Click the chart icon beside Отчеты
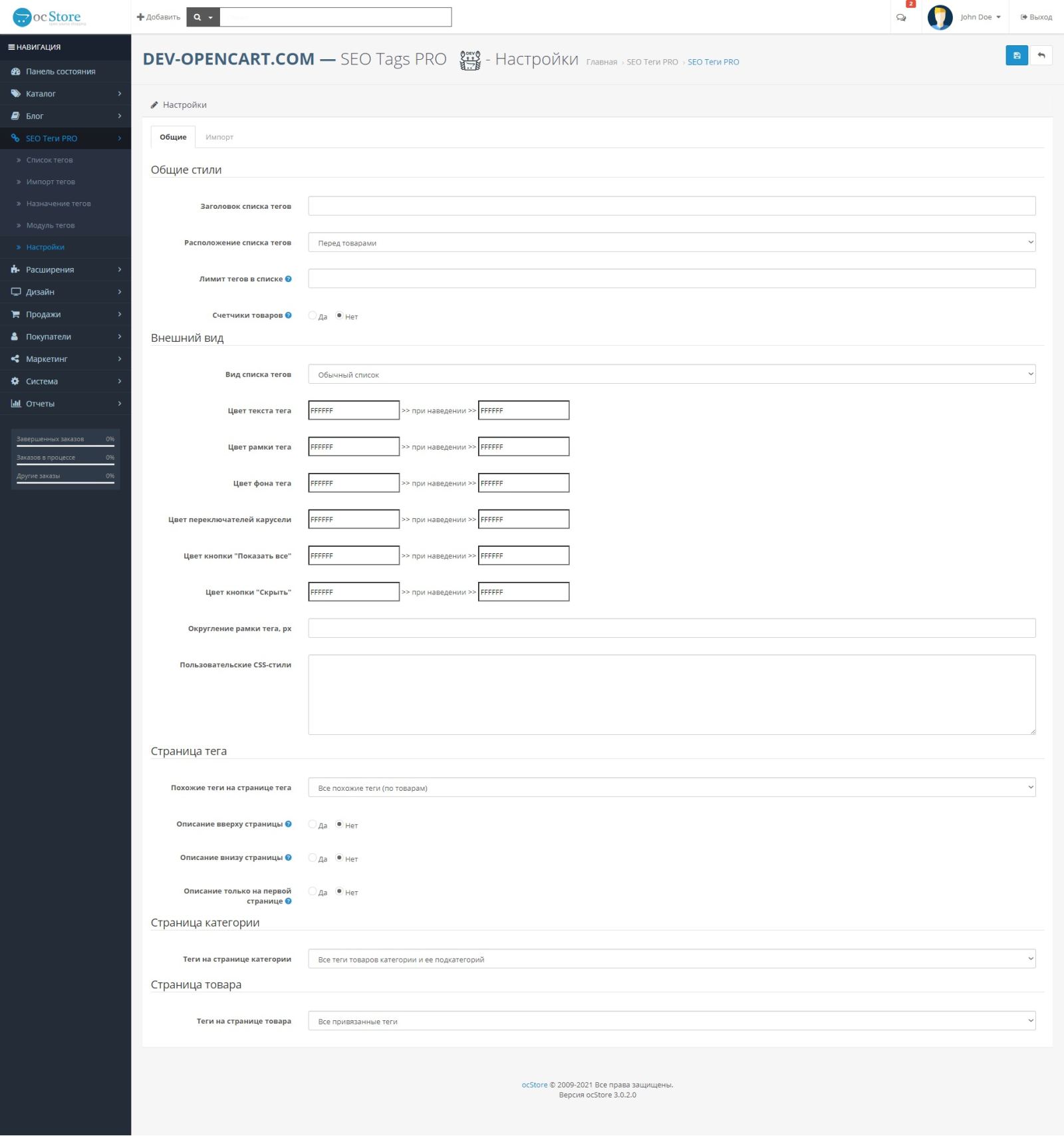Viewport: 1064px width, 1136px height. (16, 404)
